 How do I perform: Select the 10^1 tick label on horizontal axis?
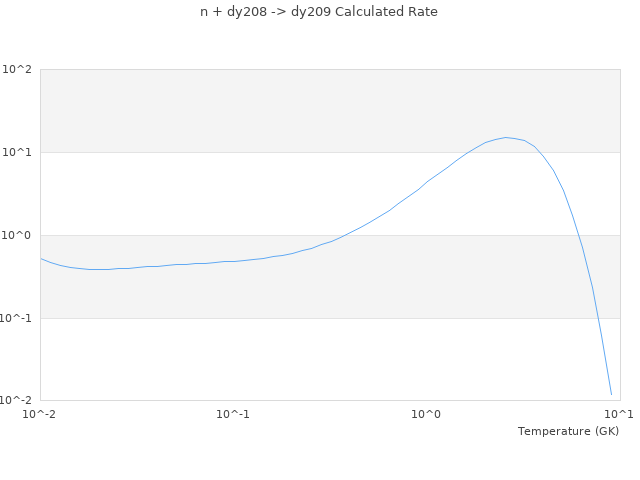coord(619,414)
